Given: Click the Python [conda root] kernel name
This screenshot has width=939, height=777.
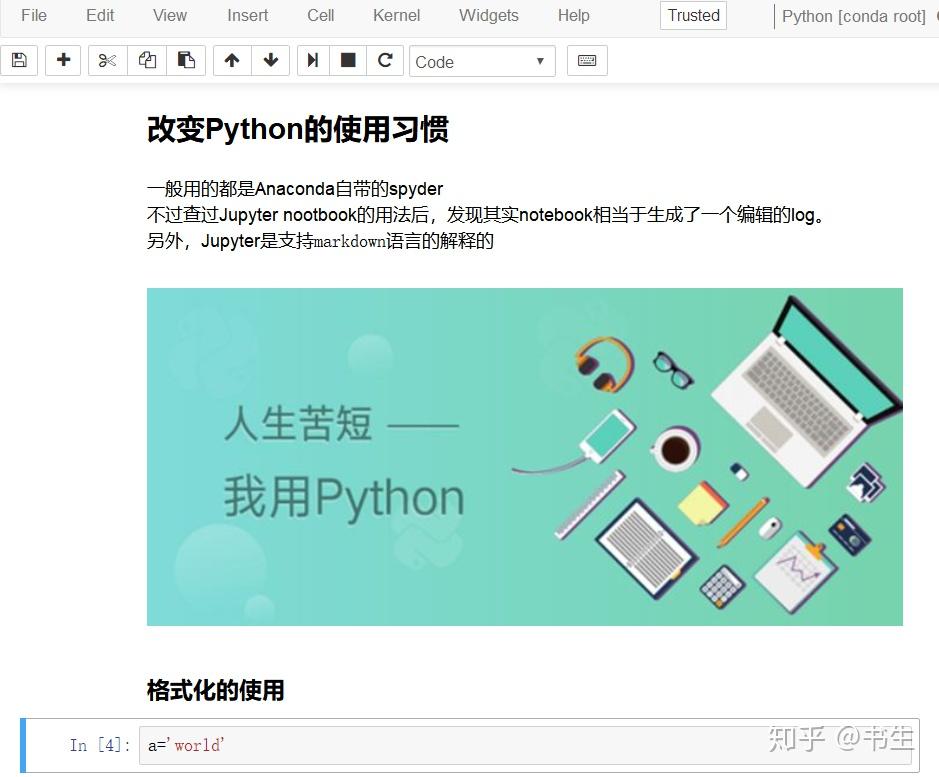Looking at the screenshot, I should (853, 16).
